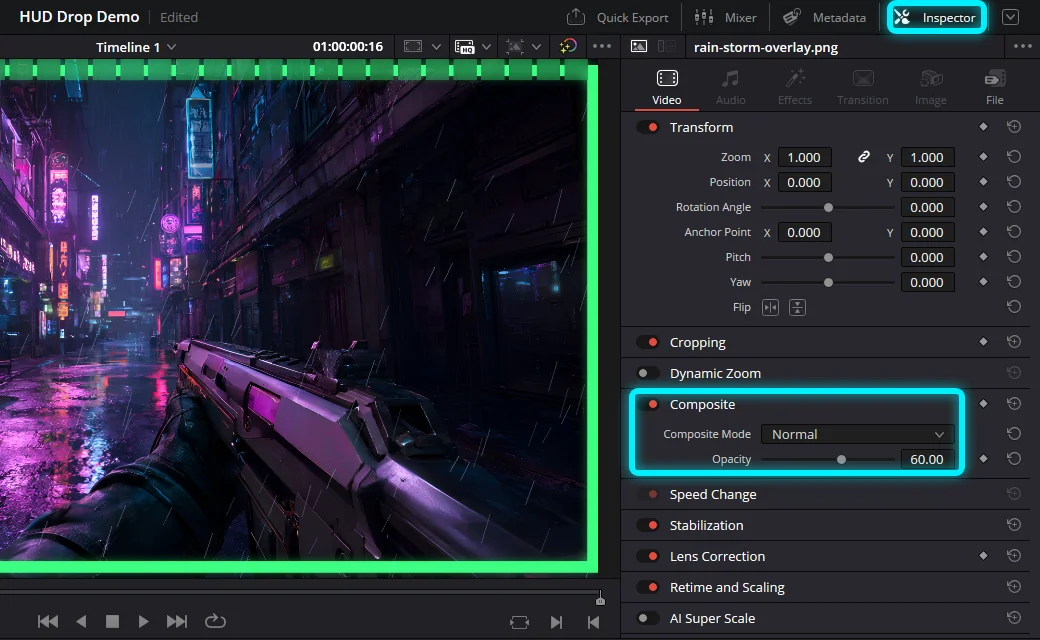Screen dimensions: 1040x640
Task: Toggle the Inspector panel button
Action: (x=936, y=18)
